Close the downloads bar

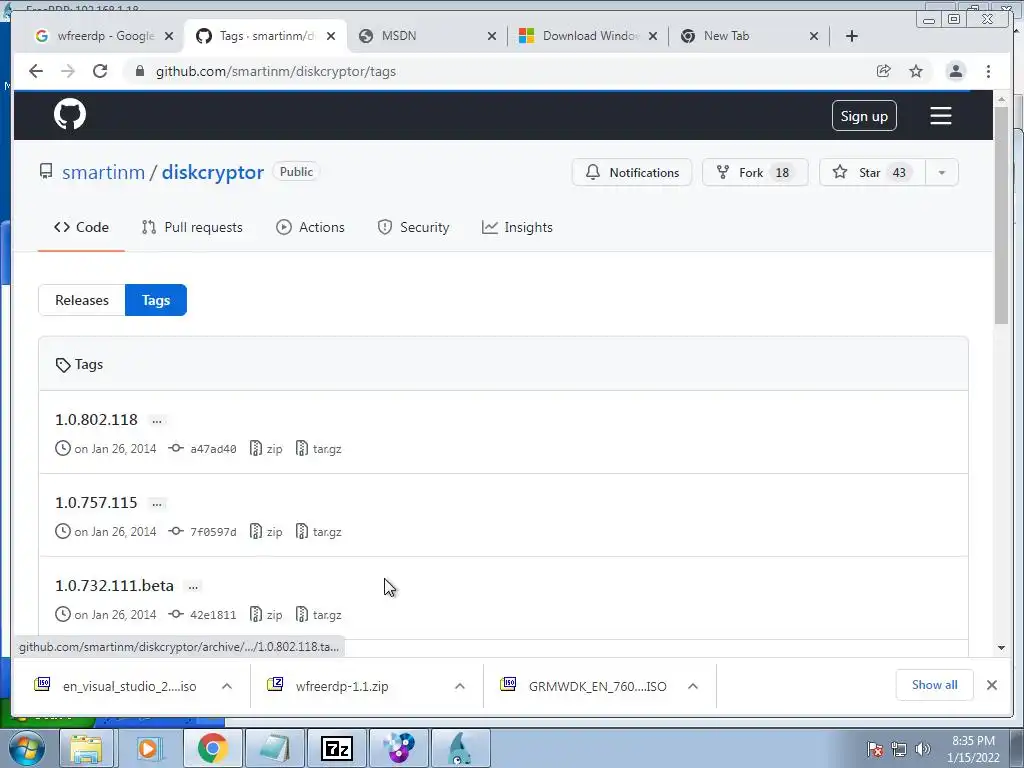click(x=991, y=684)
